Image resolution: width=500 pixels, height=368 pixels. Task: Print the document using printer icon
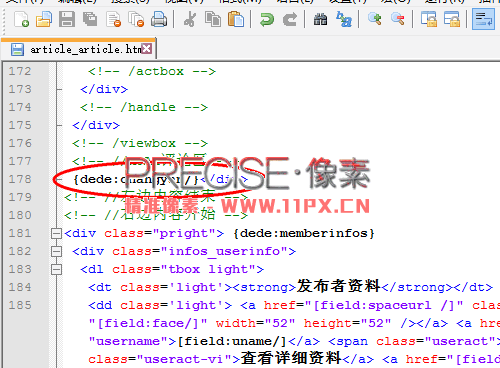pyautogui.click(x=159, y=19)
